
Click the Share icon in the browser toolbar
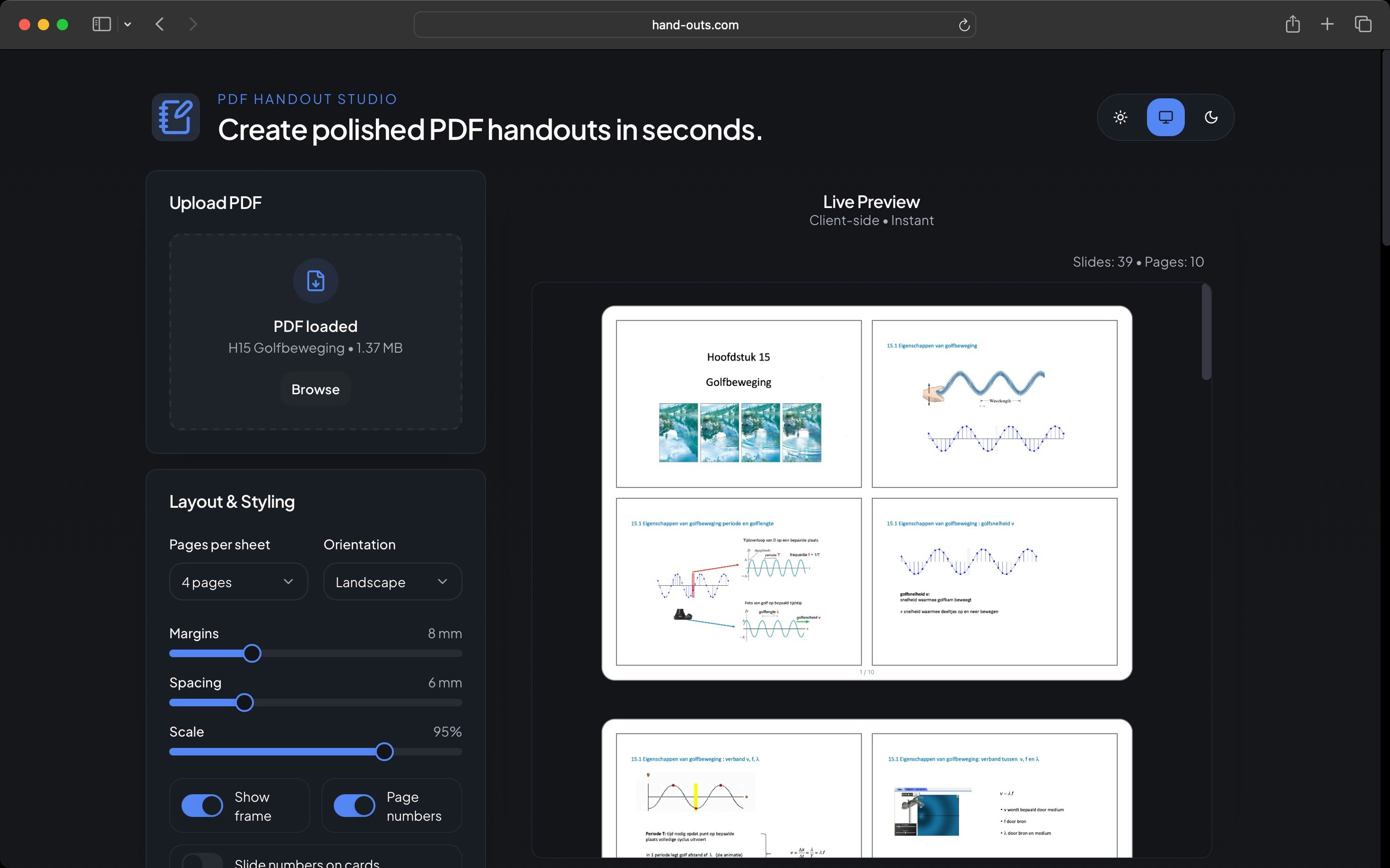coord(1293,24)
